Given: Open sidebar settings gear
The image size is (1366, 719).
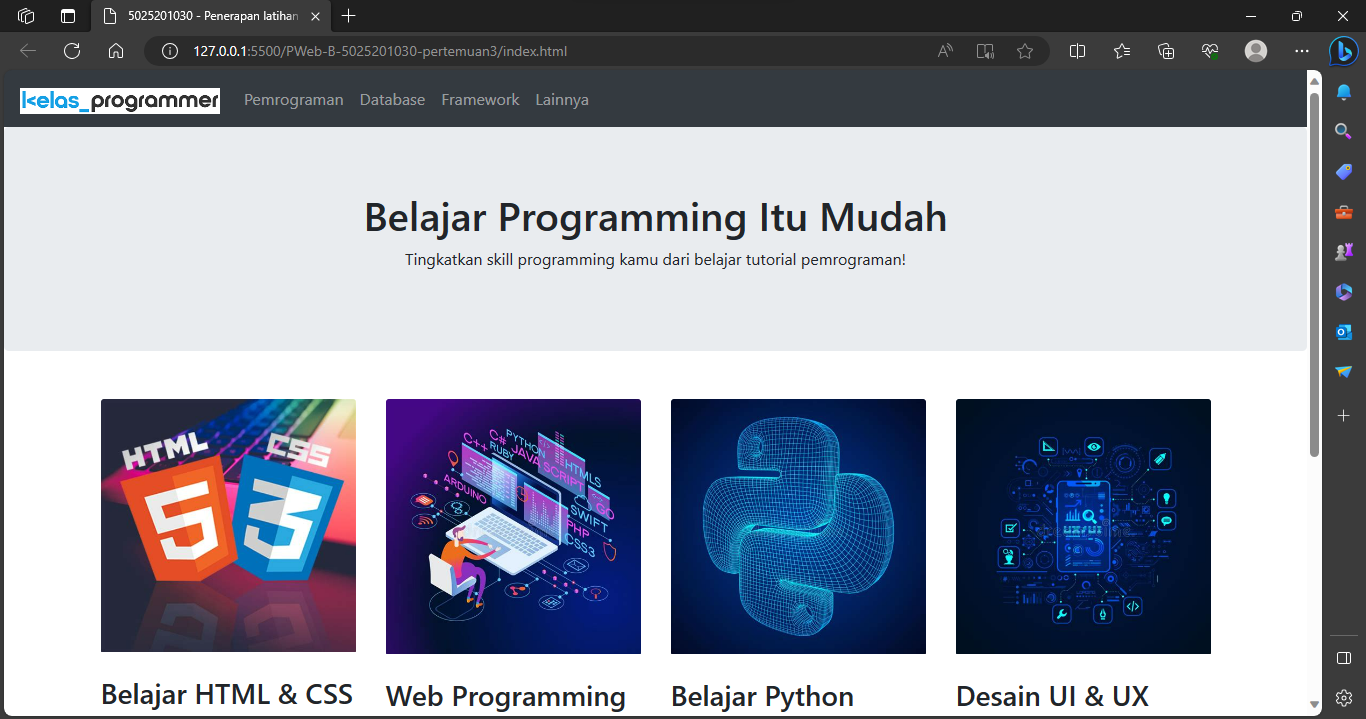Looking at the screenshot, I should [1344, 698].
